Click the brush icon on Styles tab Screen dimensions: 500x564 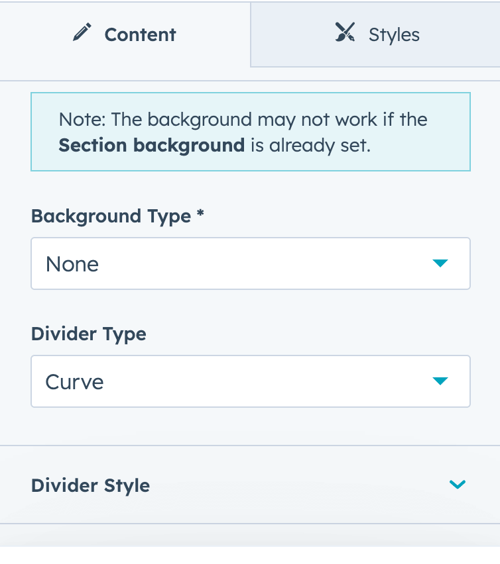click(x=345, y=32)
